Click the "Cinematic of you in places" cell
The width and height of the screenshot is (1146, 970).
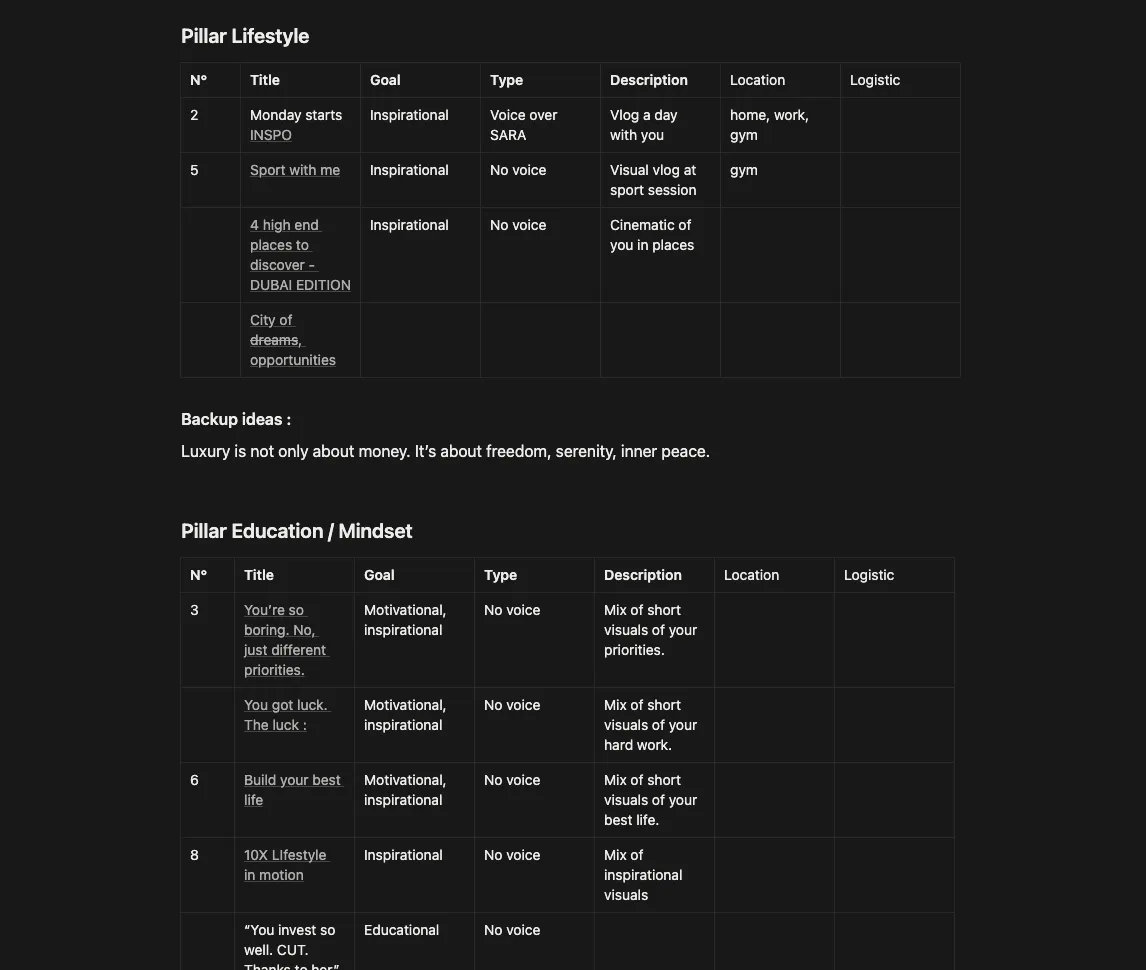point(652,235)
